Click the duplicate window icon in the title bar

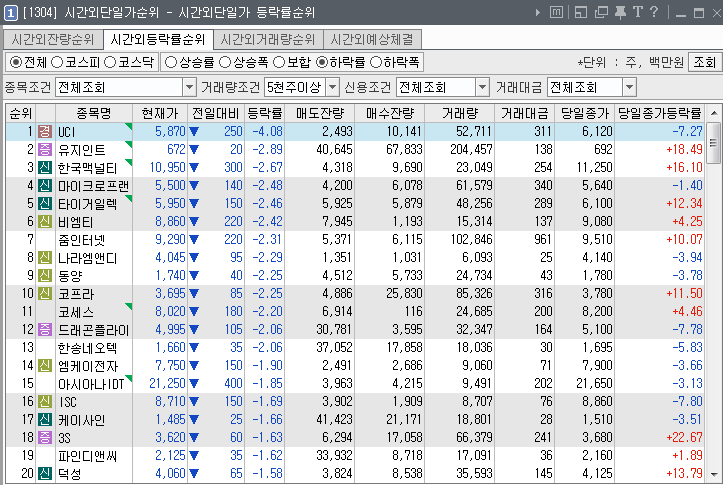pos(601,12)
